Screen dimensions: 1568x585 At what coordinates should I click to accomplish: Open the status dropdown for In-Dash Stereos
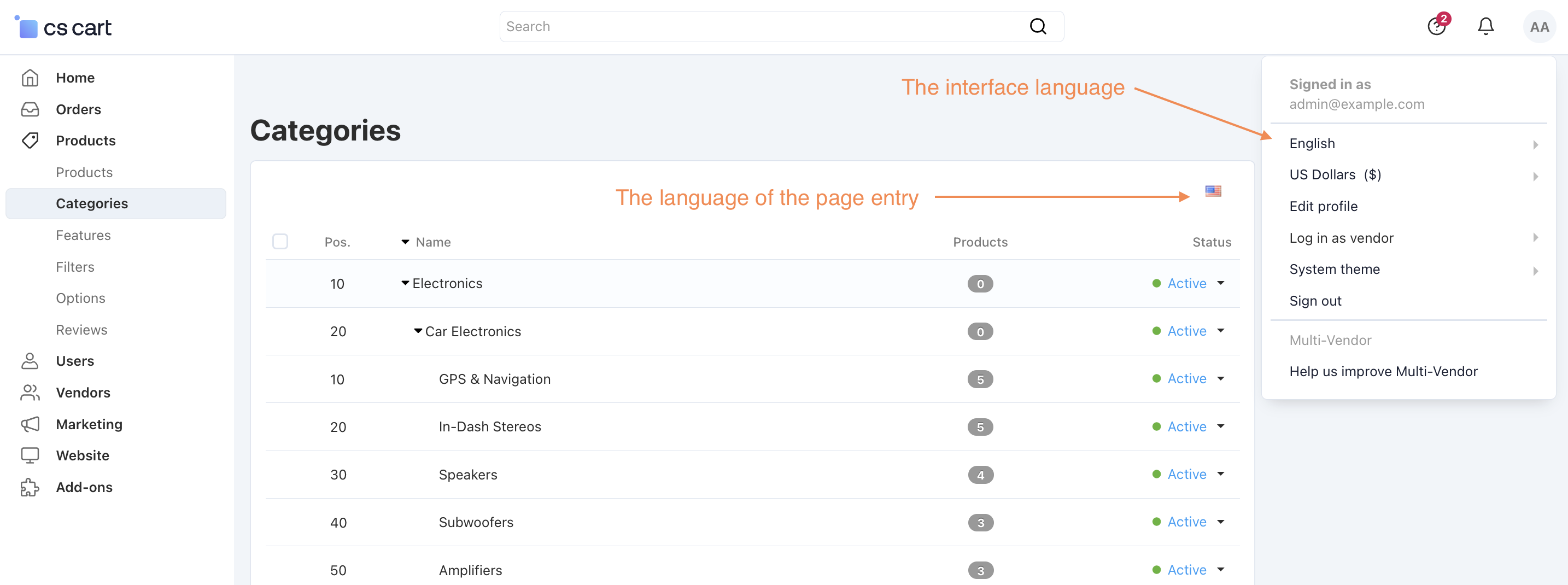1220,427
